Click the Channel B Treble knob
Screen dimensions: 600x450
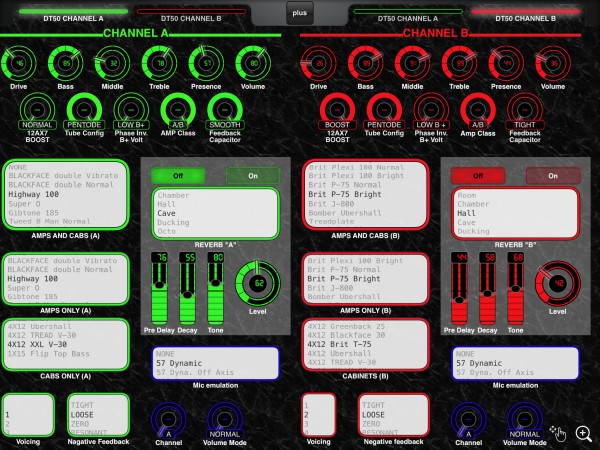coord(459,63)
